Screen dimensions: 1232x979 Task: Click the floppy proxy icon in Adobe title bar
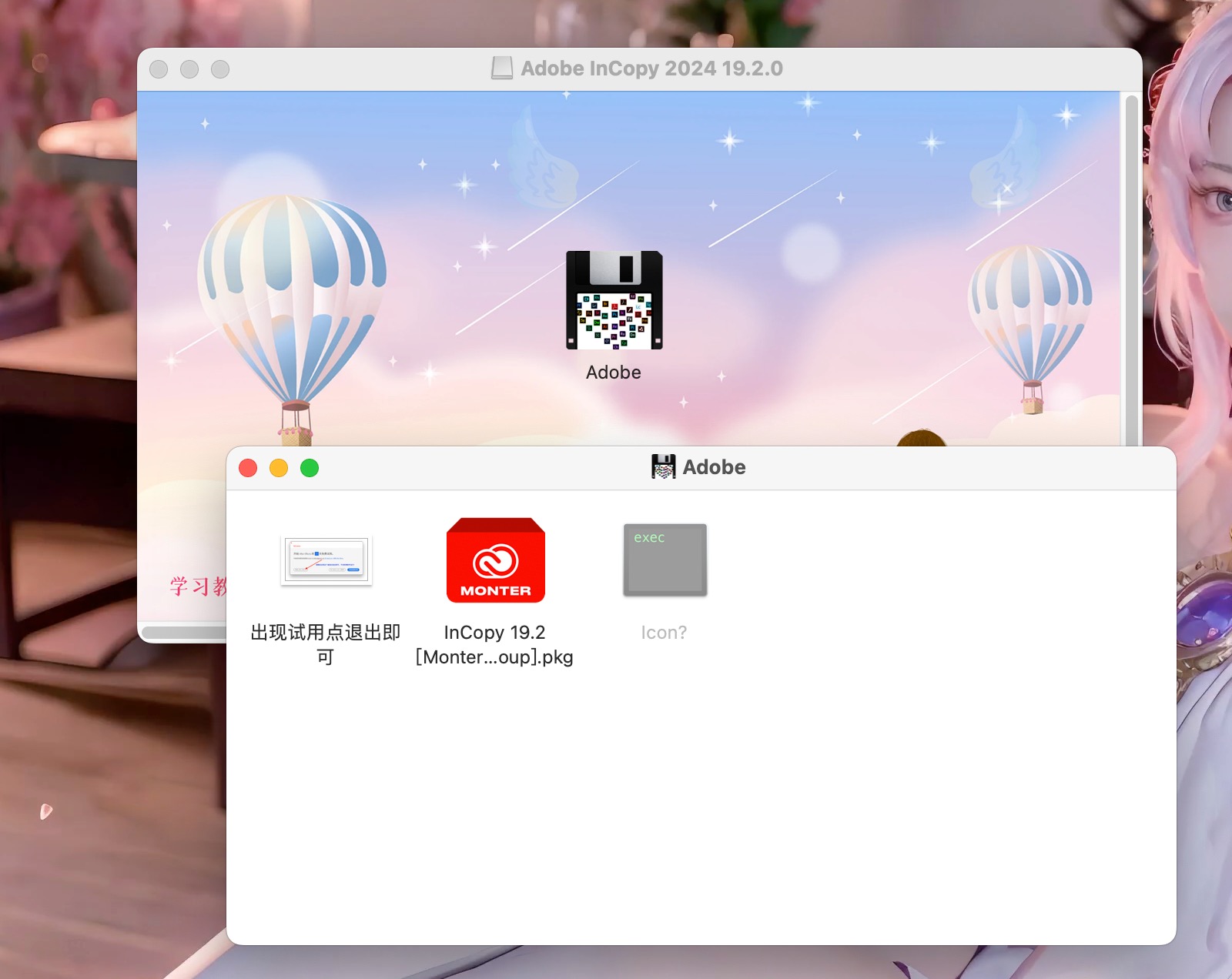coord(663,467)
